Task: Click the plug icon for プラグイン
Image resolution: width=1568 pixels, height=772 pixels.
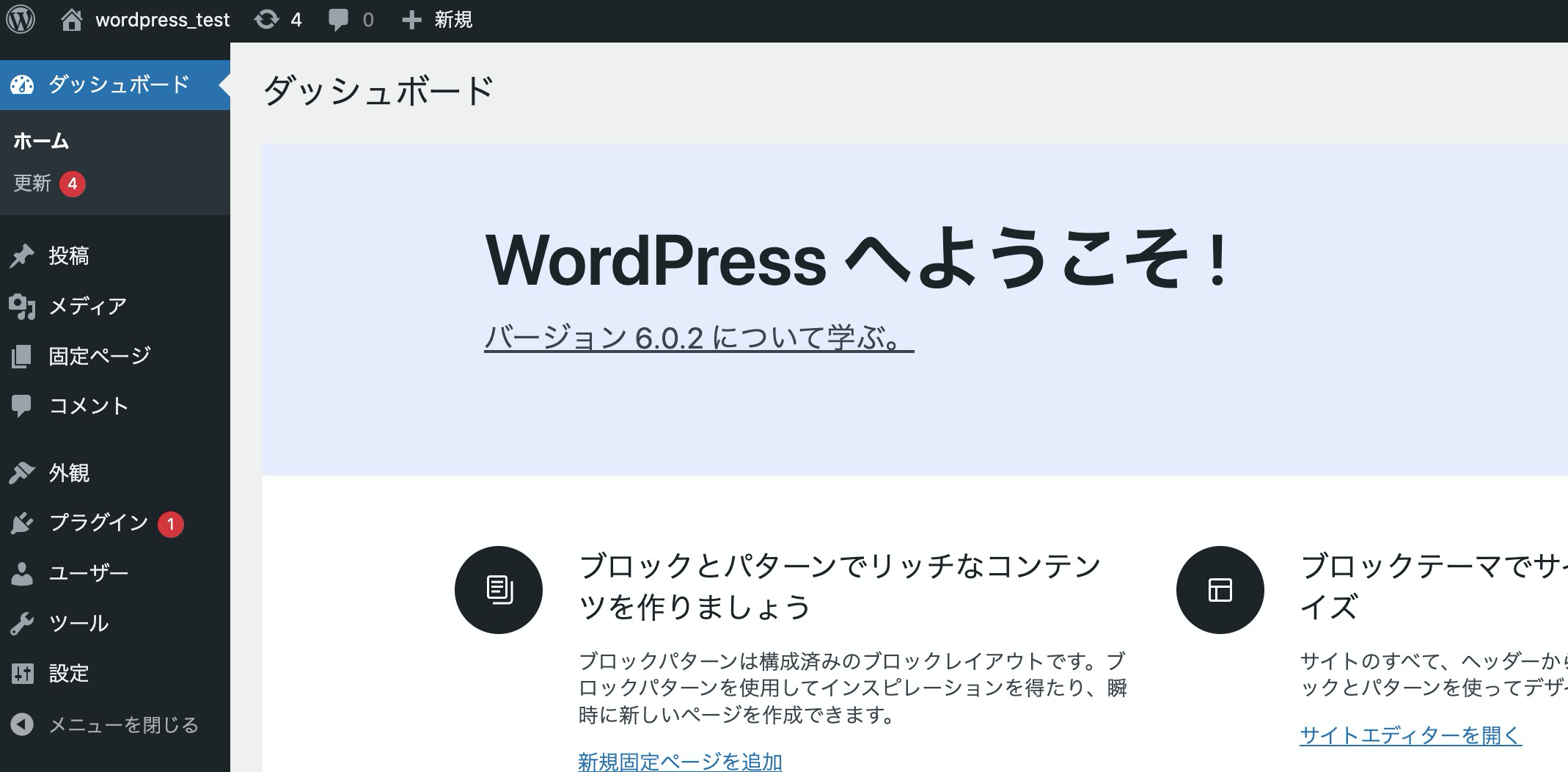Action: click(x=22, y=523)
